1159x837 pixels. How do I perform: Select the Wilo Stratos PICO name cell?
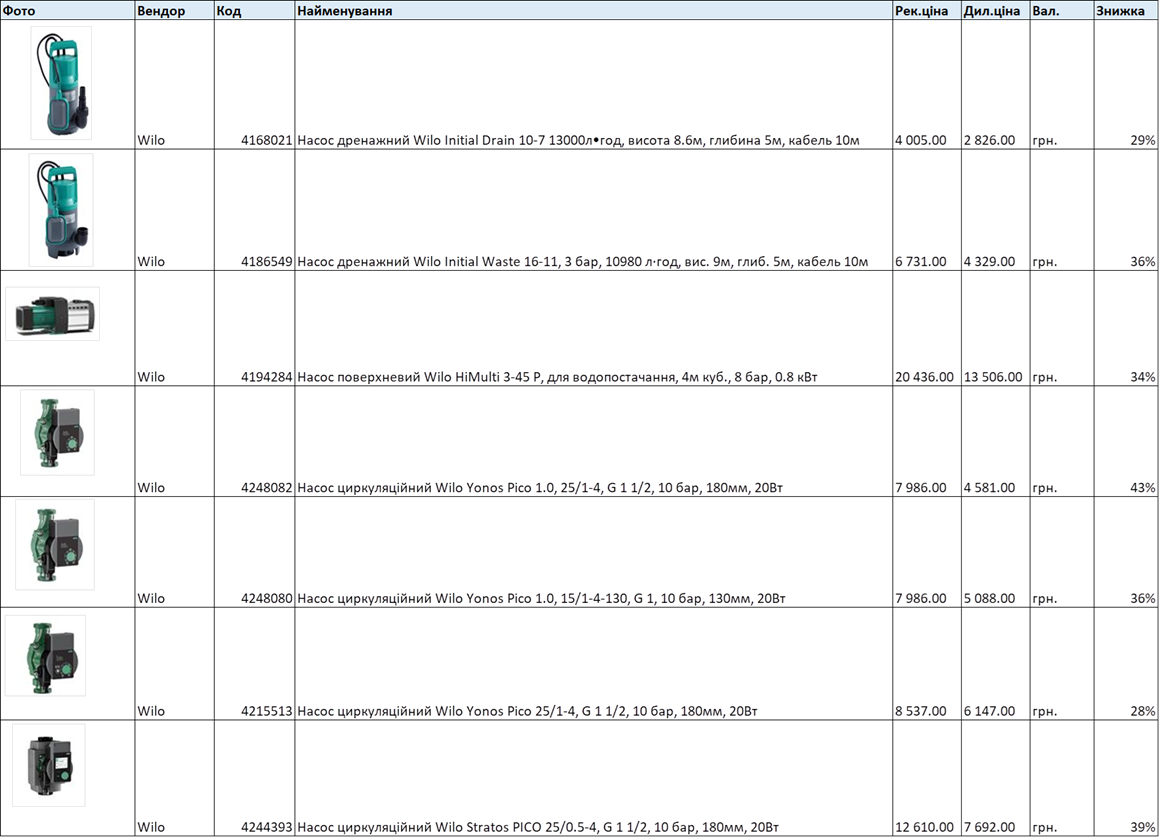click(x=538, y=827)
